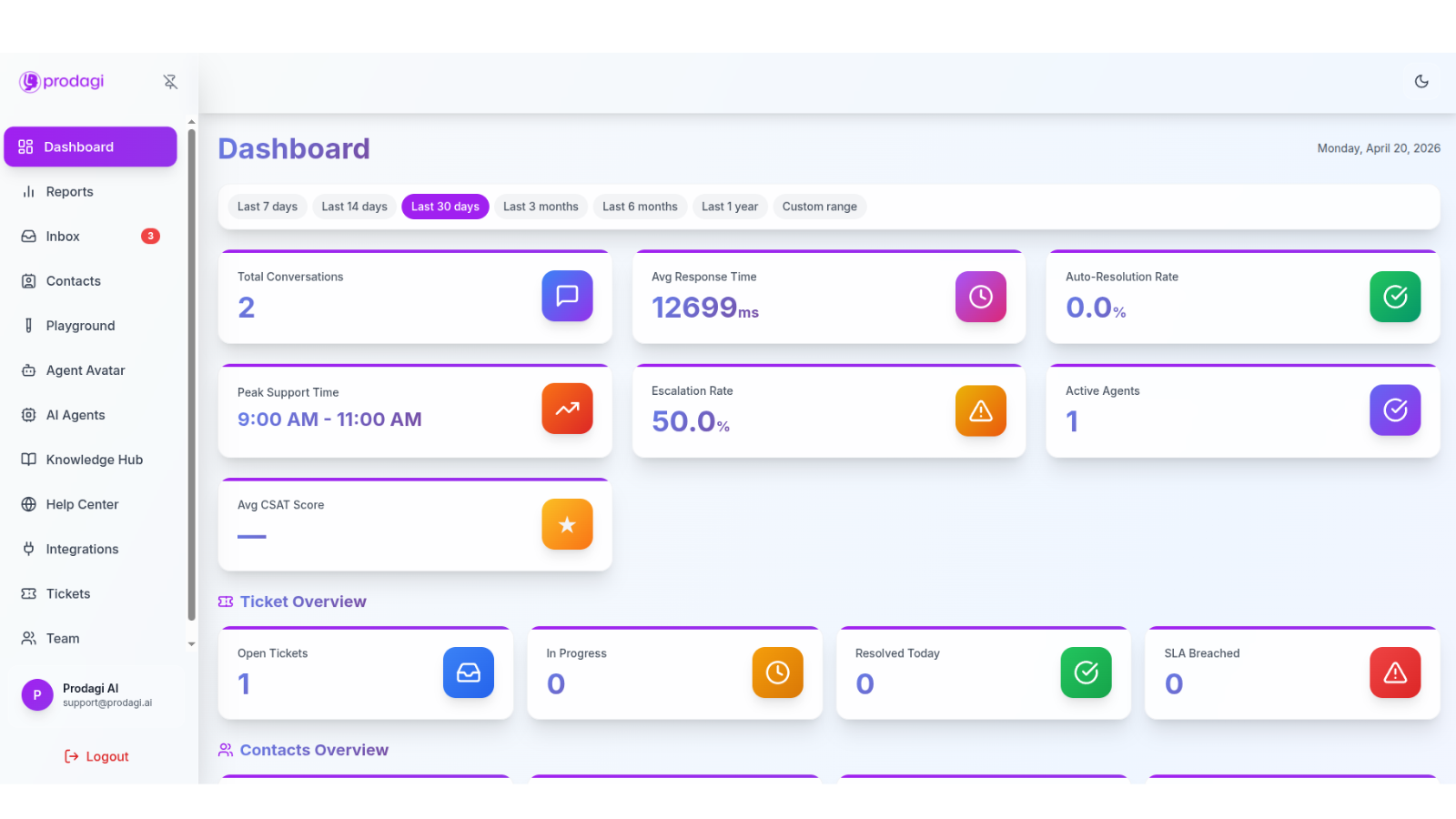Click the Total Conversations chat bubble icon
The height and width of the screenshot is (819, 1456).
(x=567, y=296)
